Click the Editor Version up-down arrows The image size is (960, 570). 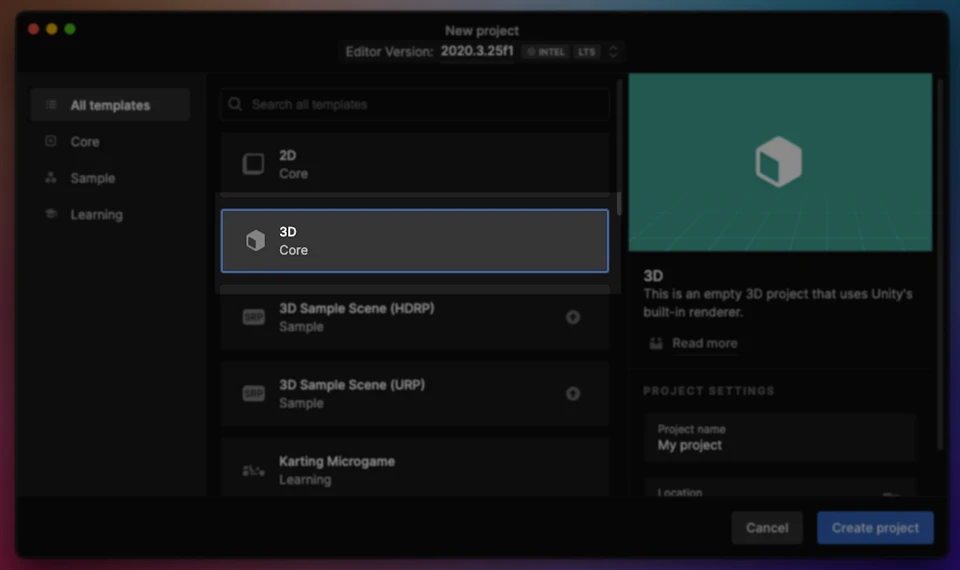click(613, 51)
